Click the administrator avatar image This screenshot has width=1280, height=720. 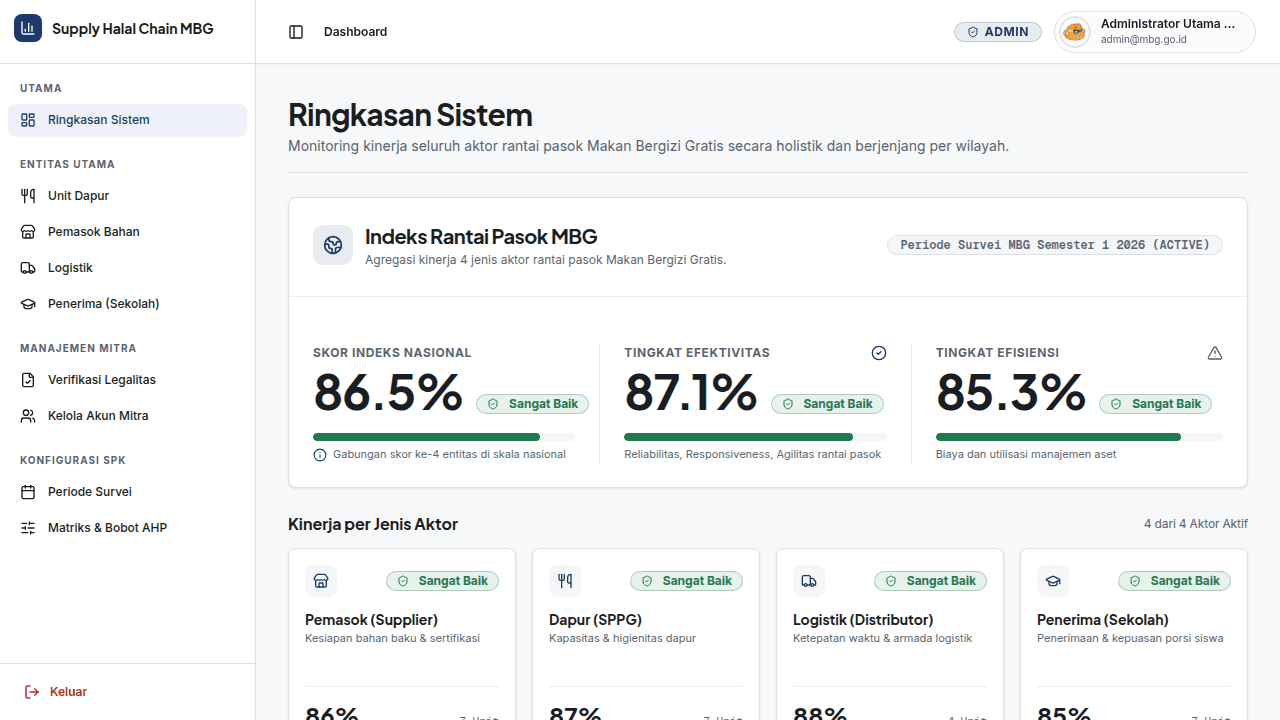point(1075,32)
